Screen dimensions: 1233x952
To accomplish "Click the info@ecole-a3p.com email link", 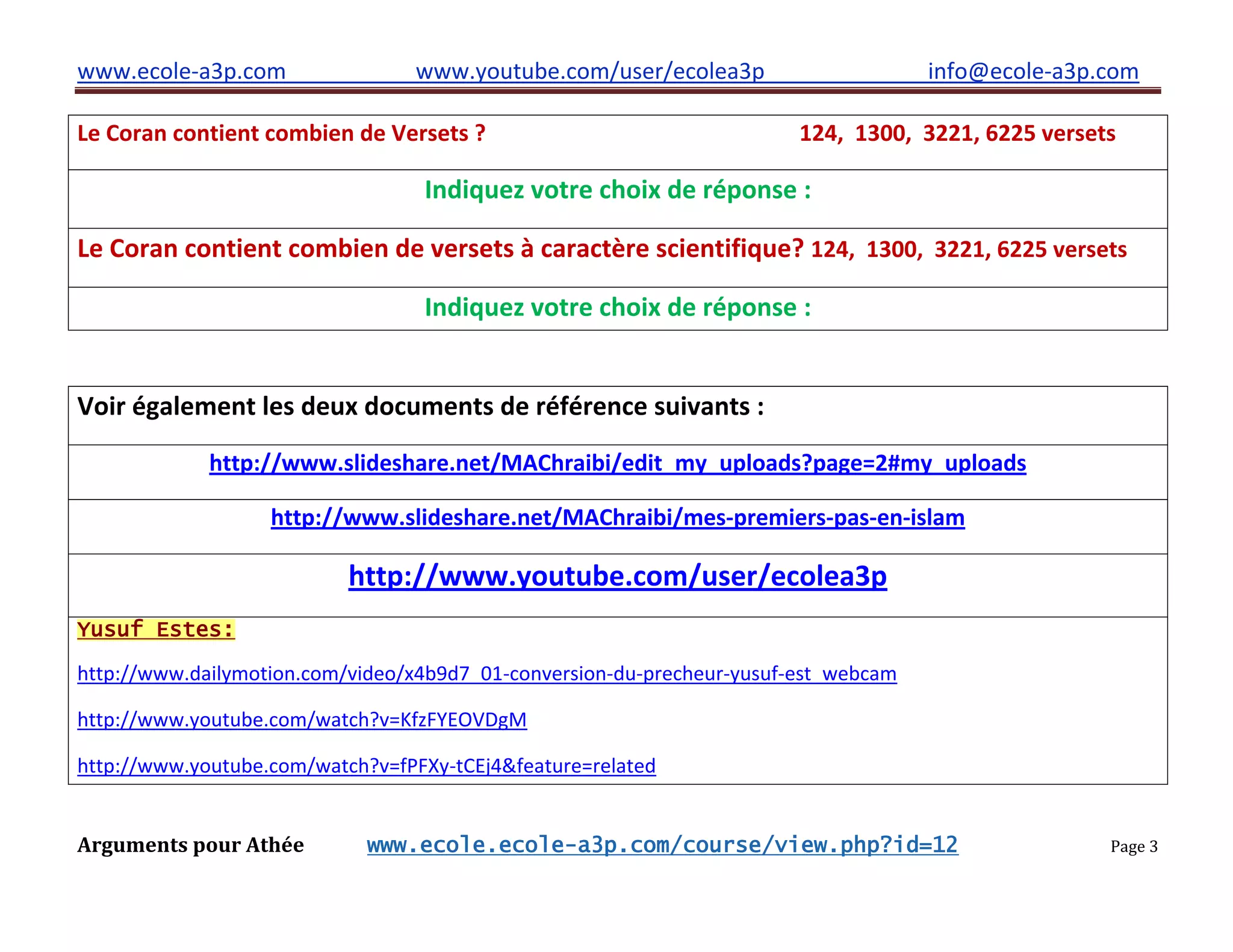I will pyautogui.click(x=1033, y=72).
